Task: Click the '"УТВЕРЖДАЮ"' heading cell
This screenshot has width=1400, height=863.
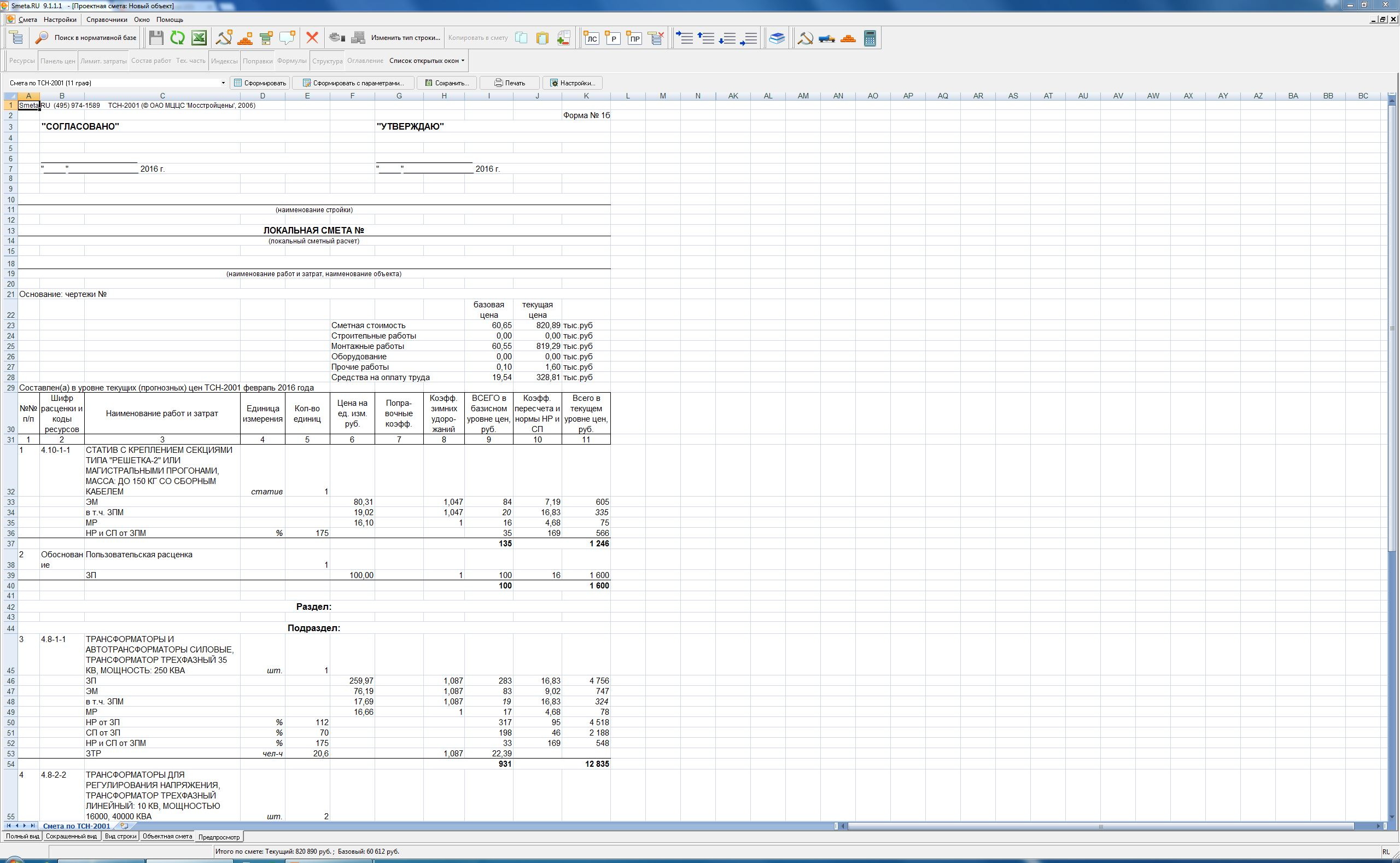Action: [410, 127]
